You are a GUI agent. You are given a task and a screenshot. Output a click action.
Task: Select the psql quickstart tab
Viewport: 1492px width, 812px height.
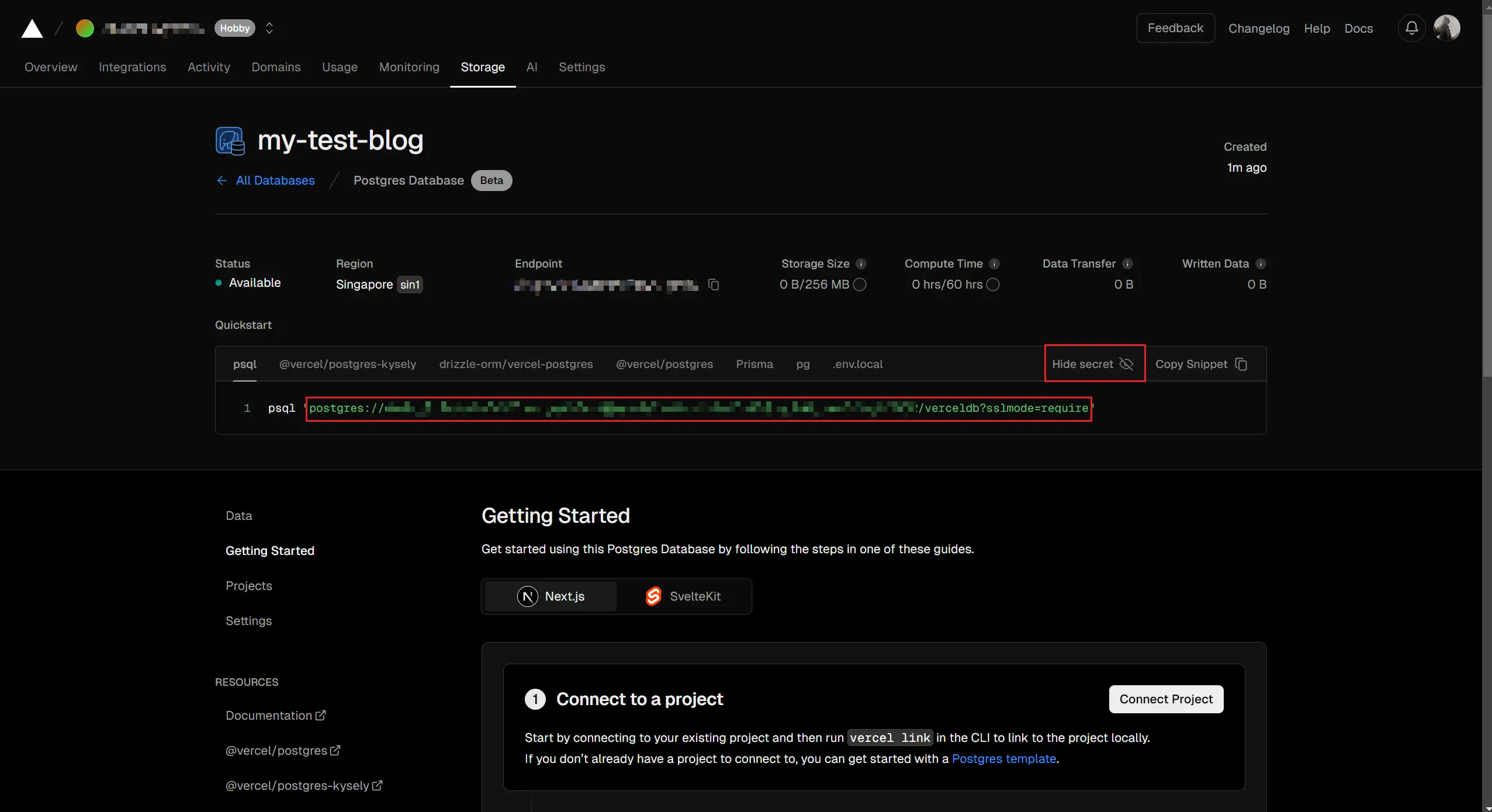[x=245, y=364]
